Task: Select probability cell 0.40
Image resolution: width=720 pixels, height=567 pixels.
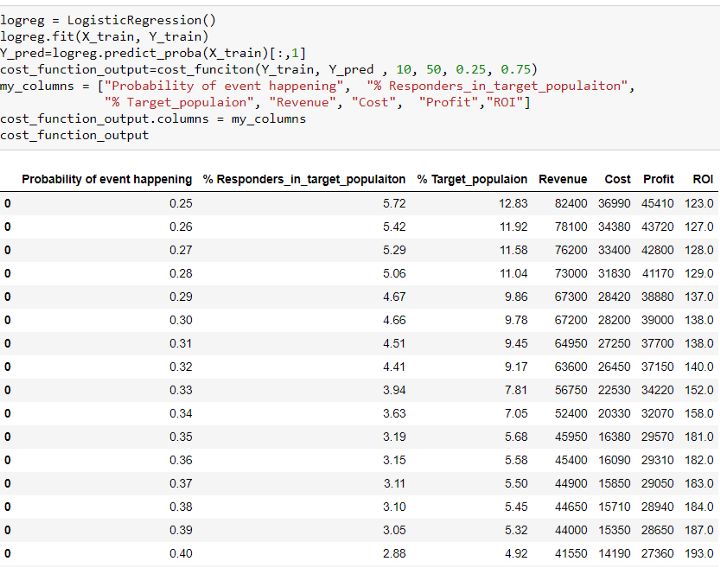Action: click(181, 553)
